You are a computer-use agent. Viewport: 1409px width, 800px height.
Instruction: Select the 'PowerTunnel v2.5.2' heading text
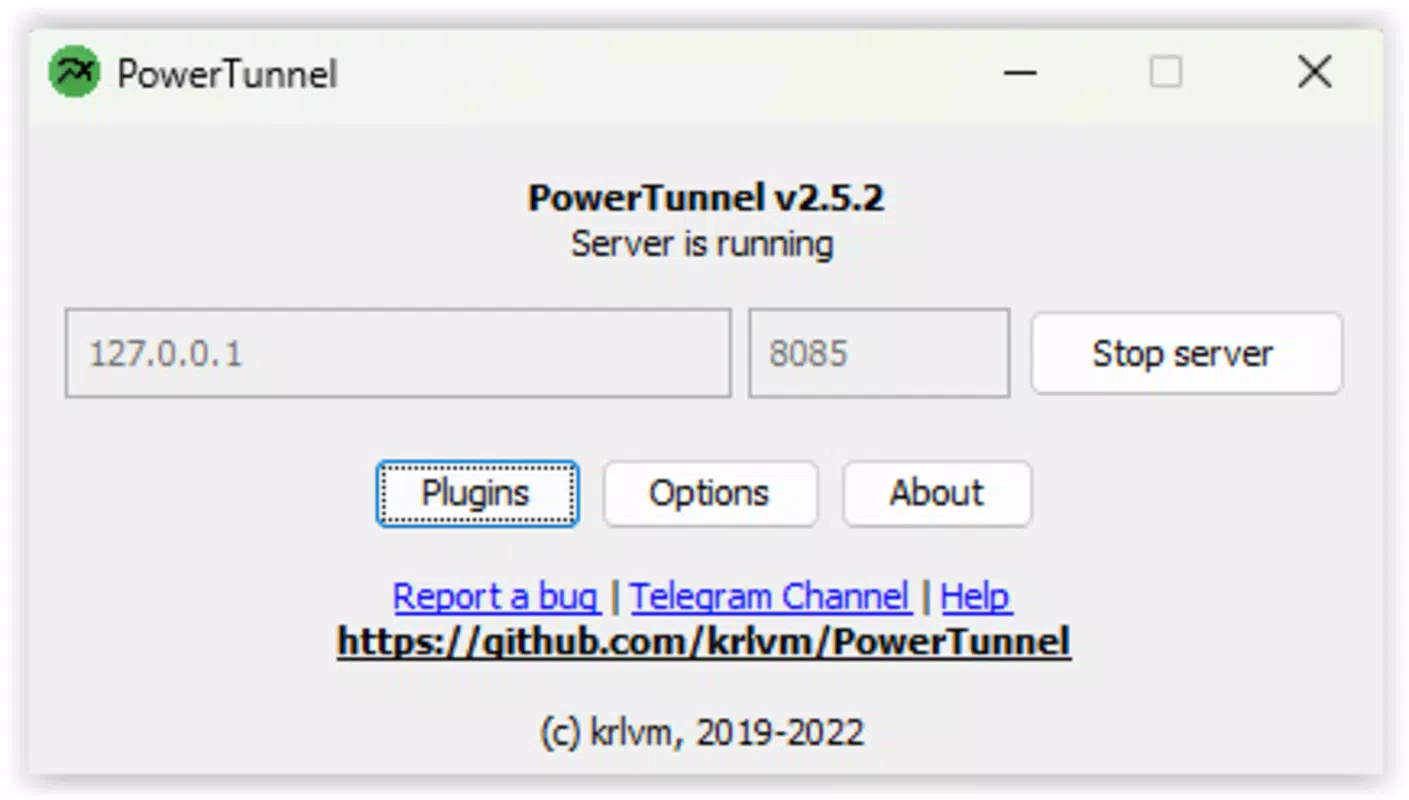706,198
